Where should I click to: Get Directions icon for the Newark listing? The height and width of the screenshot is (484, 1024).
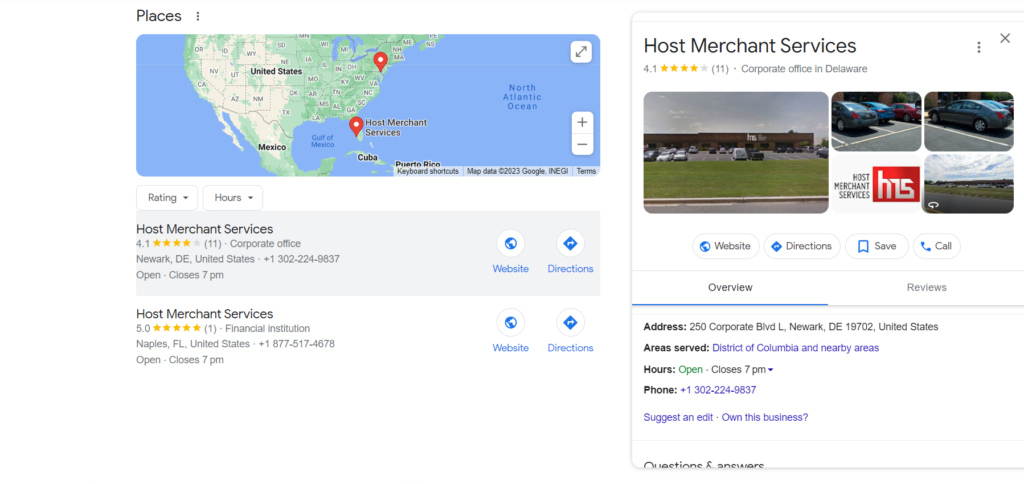pyautogui.click(x=570, y=244)
